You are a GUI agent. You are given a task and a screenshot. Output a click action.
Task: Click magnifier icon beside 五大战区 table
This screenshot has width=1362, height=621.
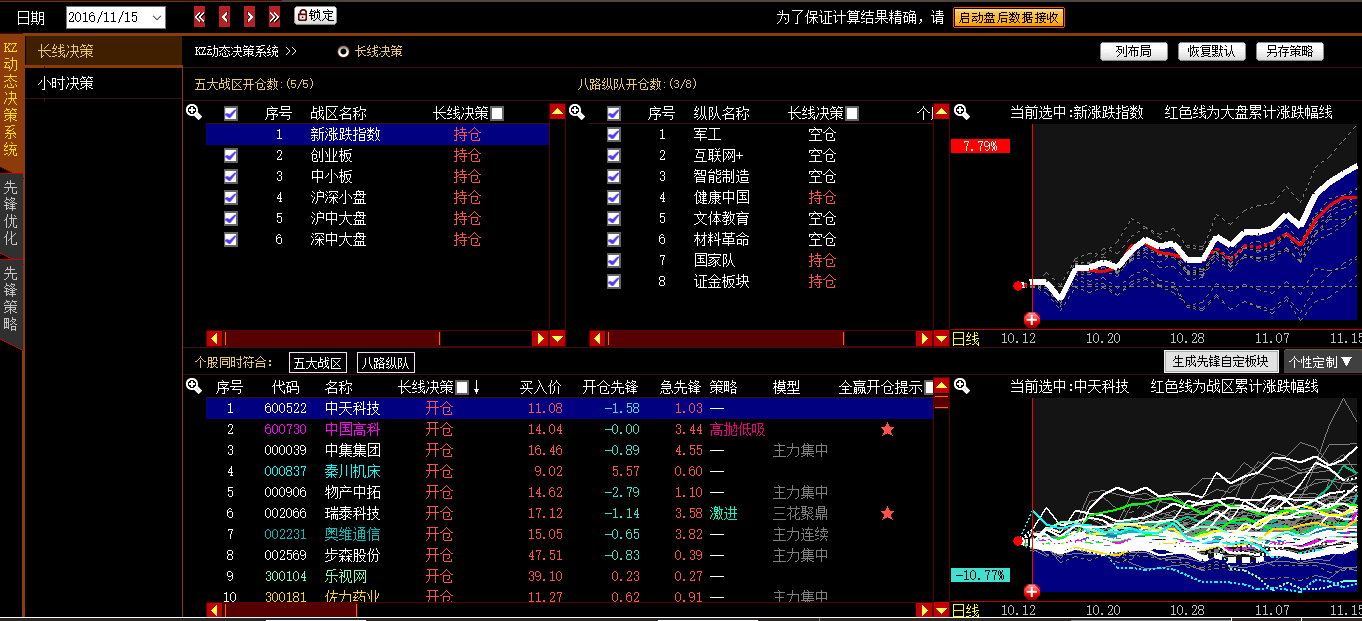coord(194,112)
